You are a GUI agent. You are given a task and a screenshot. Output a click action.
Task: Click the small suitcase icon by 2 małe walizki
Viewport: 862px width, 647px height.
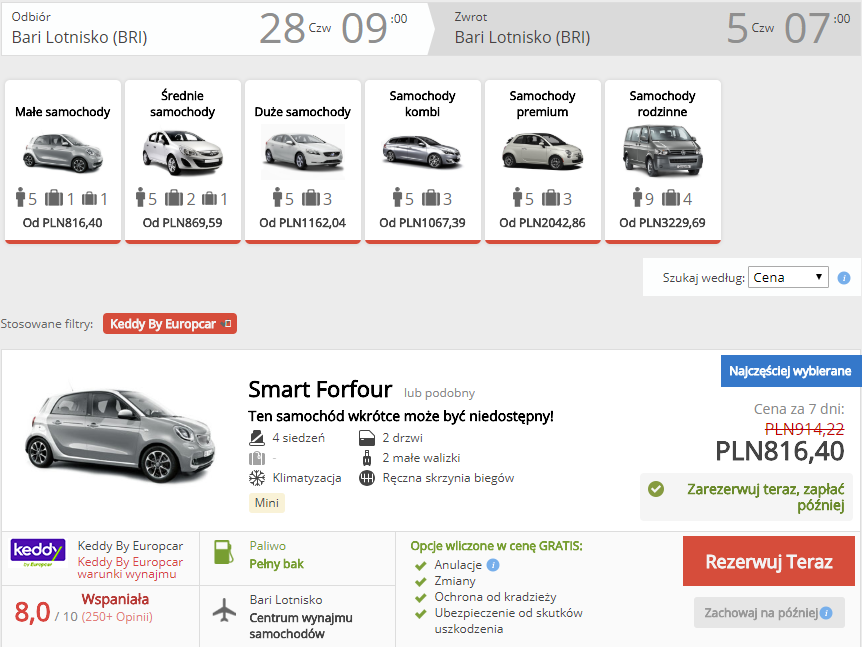tap(367, 458)
